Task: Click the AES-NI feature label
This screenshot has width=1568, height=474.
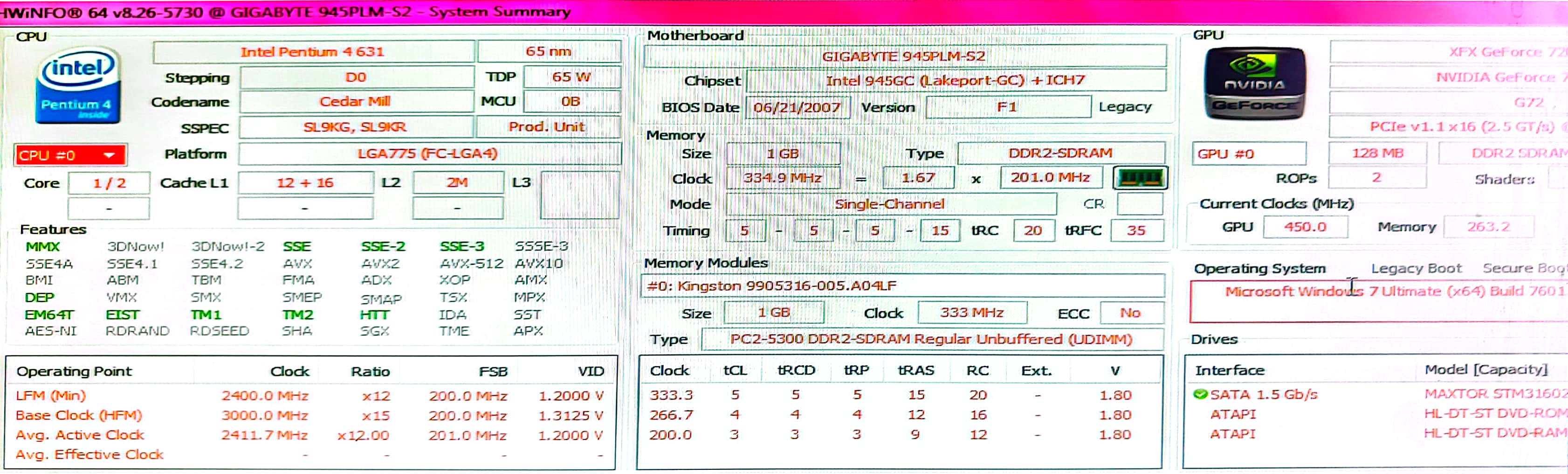Action: (x=50, y=331)
